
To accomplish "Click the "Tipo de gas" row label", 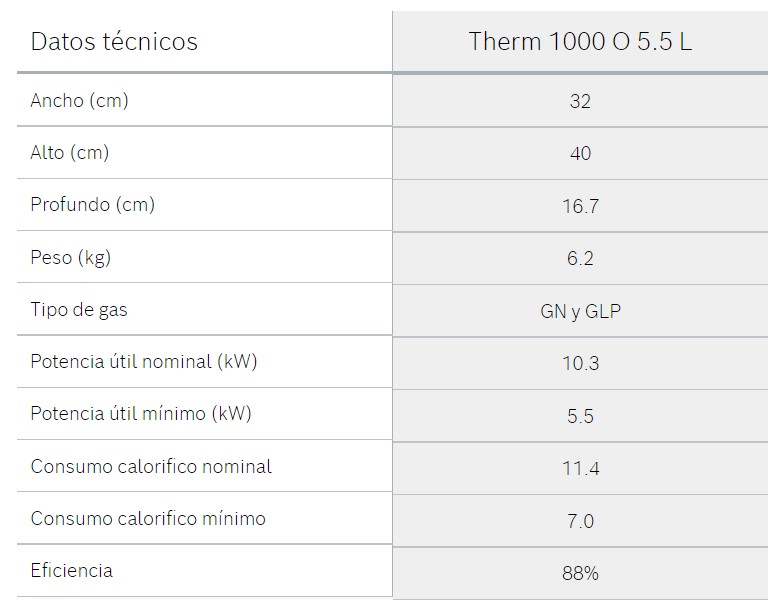I will [79, 310].
